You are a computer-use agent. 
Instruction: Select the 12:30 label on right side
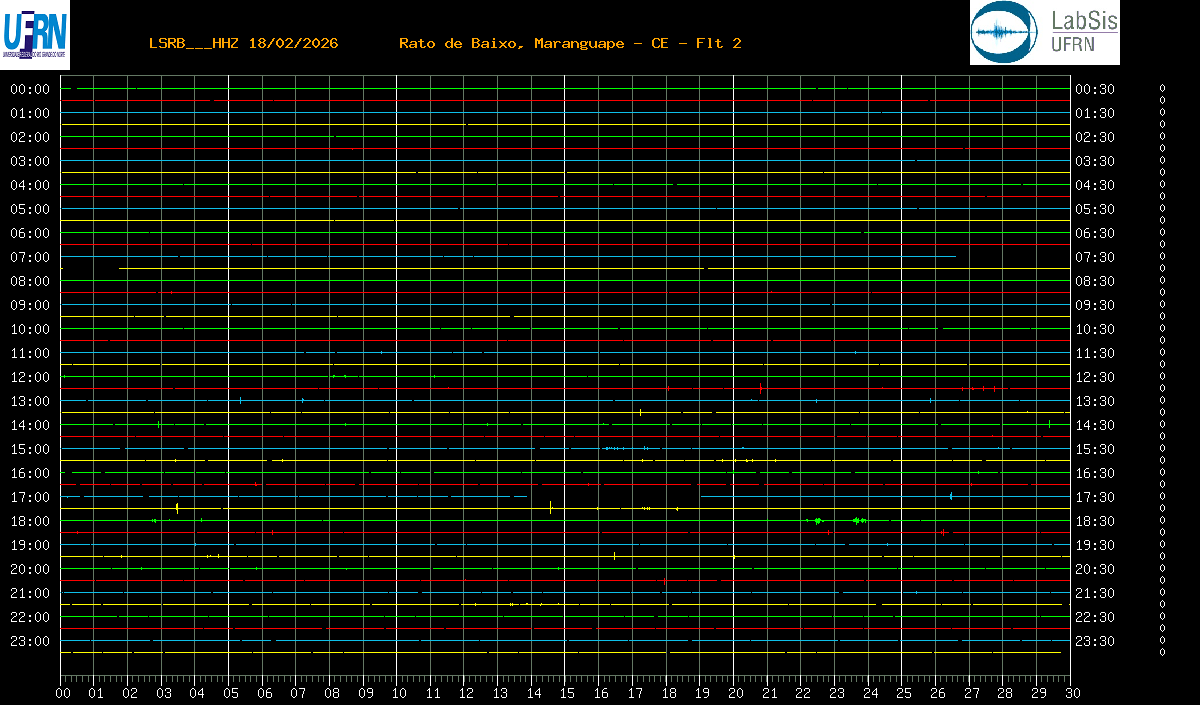tap(1094, 377)
